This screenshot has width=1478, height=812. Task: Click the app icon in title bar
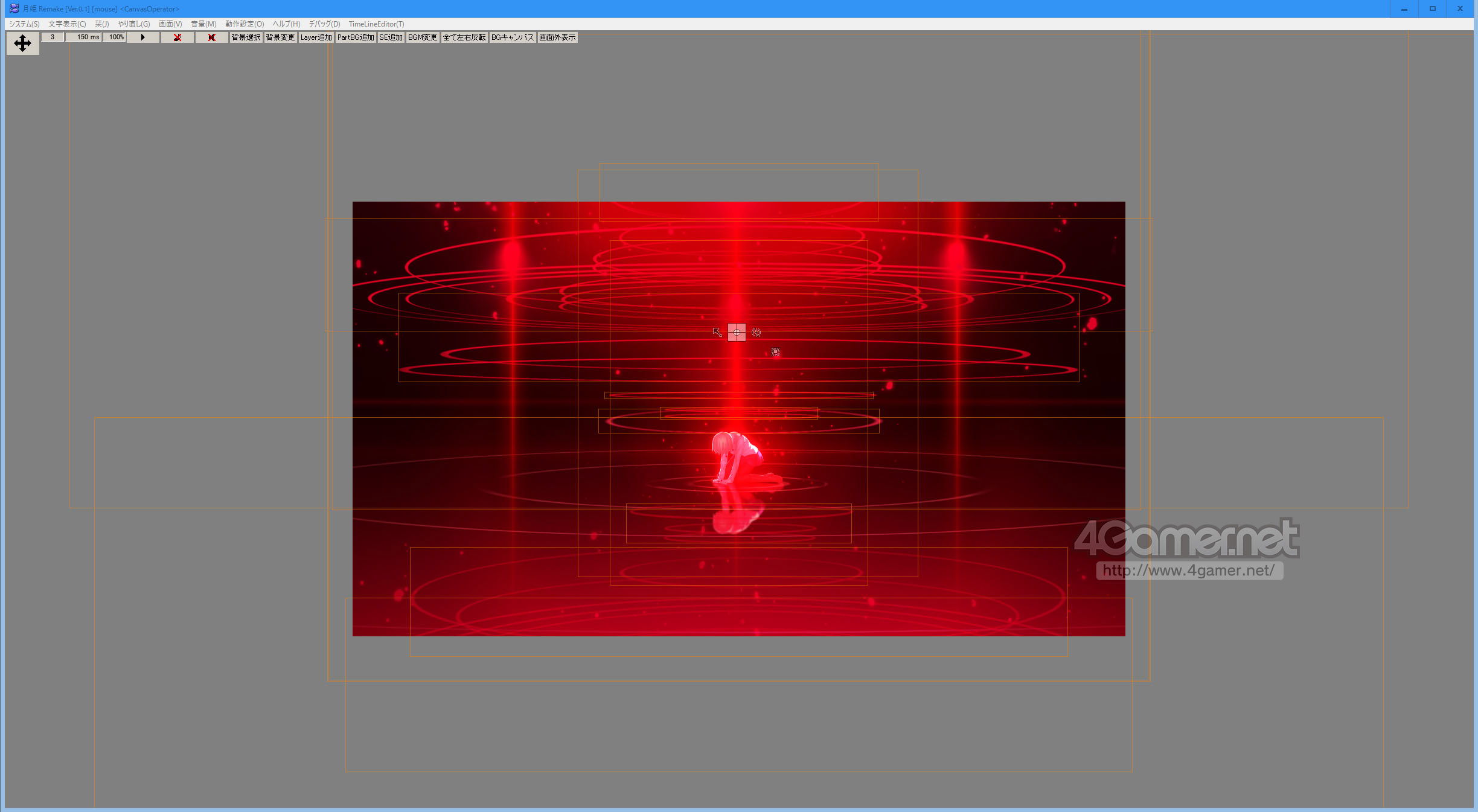click(x=14, y=8)
